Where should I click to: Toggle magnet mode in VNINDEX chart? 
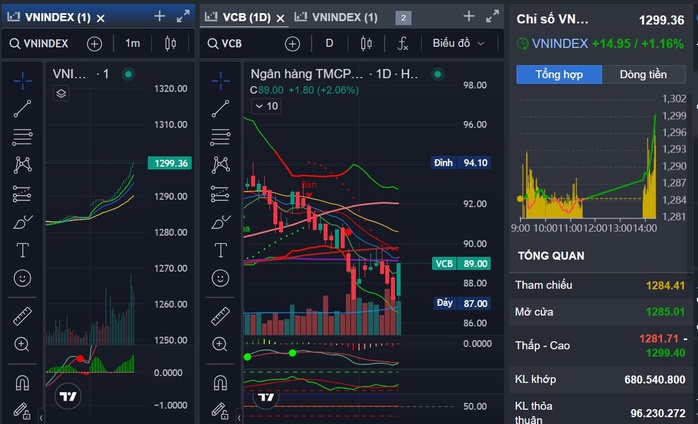22,382
